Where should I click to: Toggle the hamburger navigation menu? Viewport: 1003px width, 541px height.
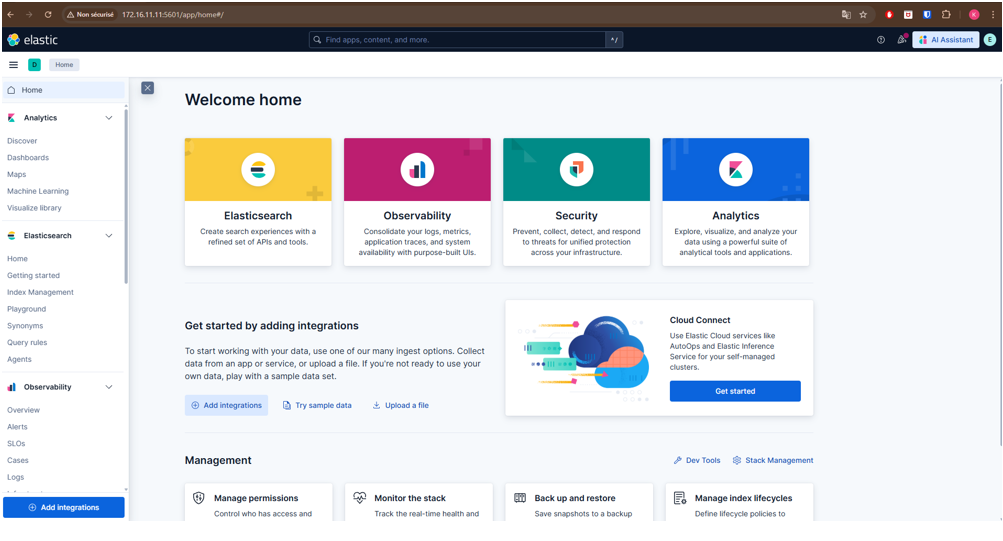tap(13, 65)
